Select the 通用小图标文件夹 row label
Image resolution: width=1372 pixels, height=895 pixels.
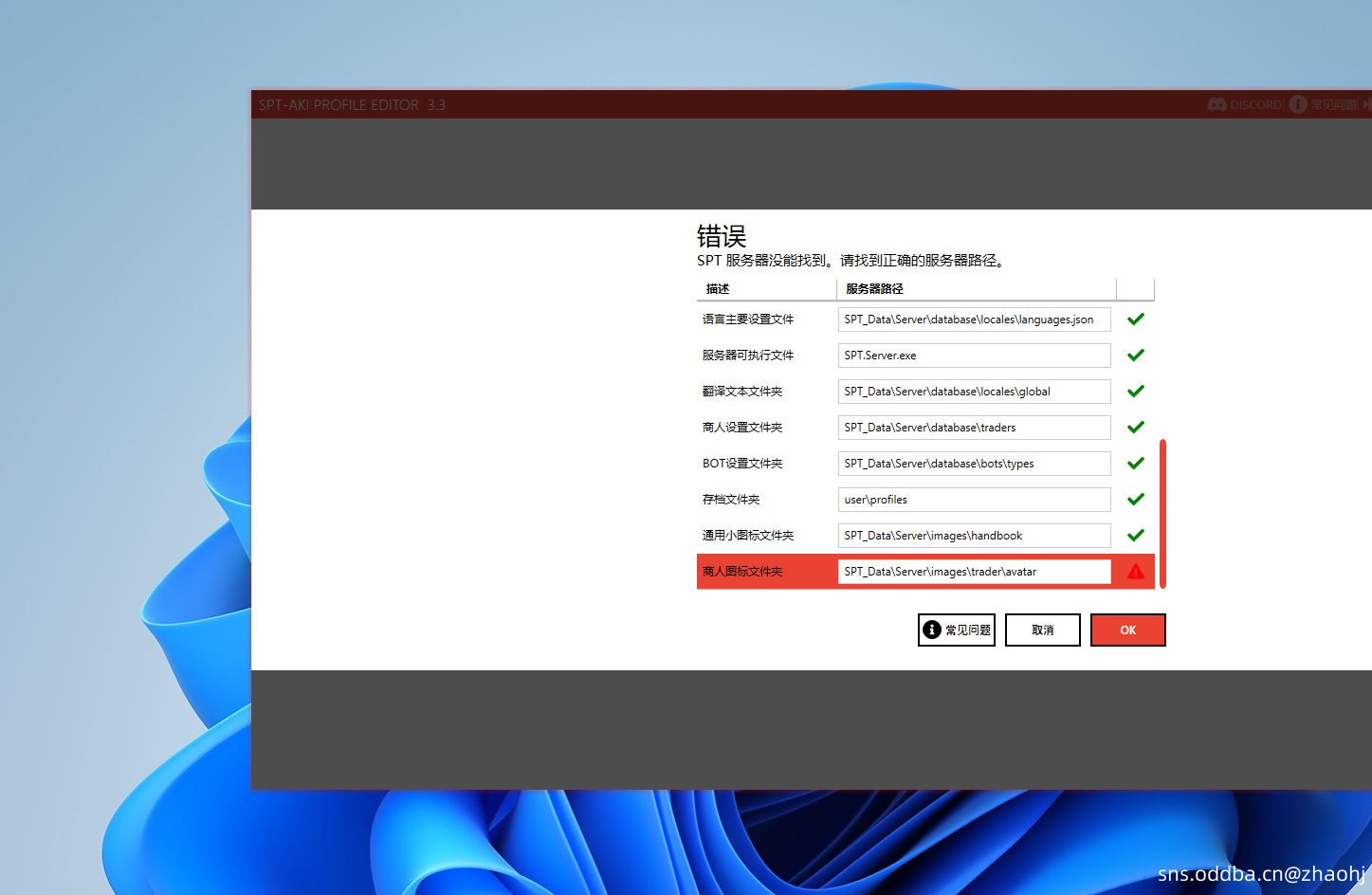click(748, 536)
